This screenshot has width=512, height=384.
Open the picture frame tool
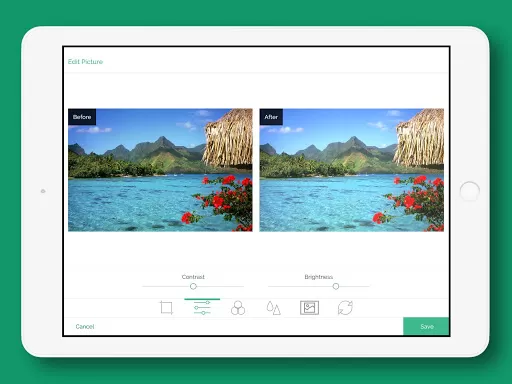coord(309,308)
